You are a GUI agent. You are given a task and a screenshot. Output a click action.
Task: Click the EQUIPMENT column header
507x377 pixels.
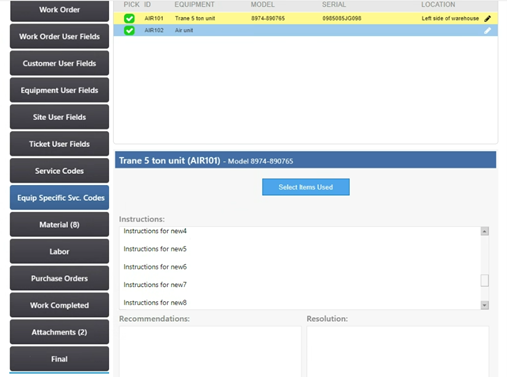[194, 5]
